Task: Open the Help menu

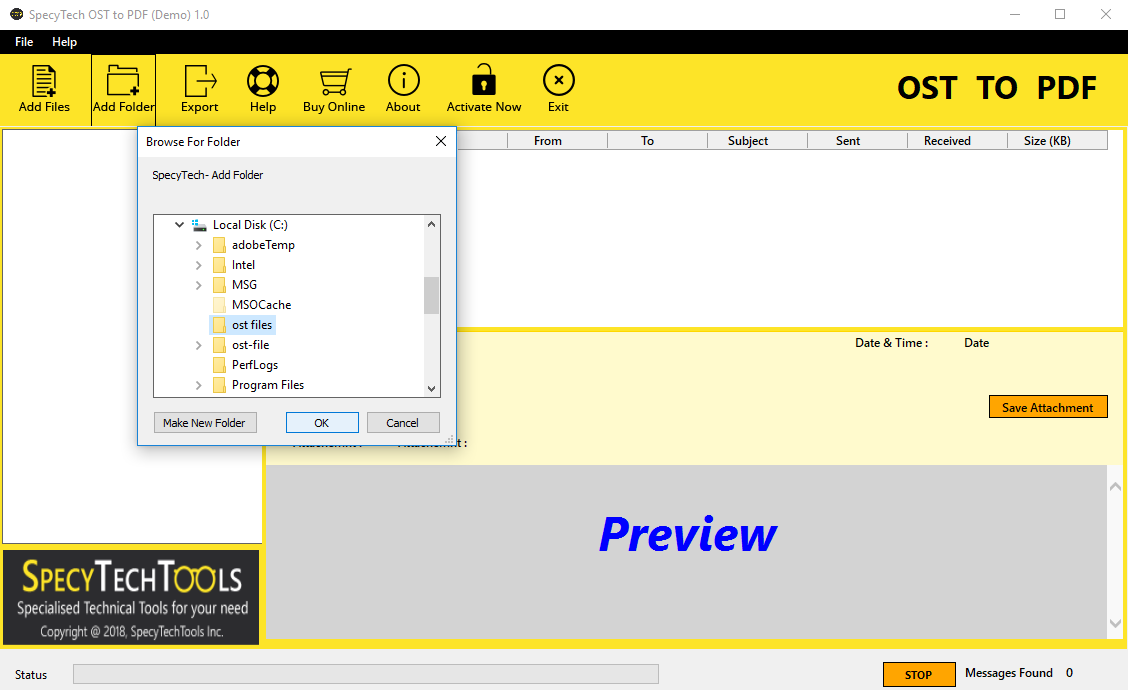Action: 64,42
